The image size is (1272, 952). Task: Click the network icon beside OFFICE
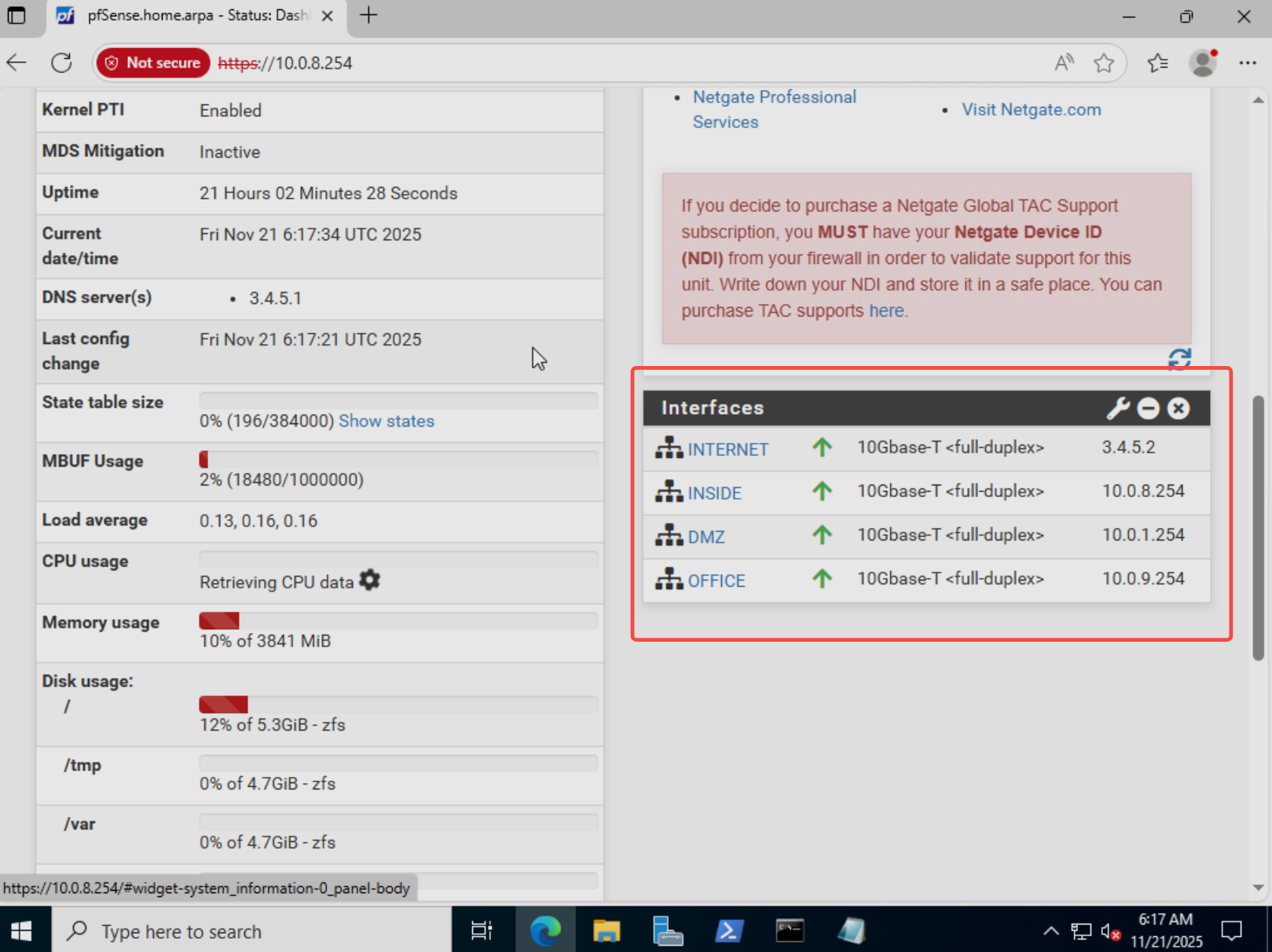click(669, 580)
